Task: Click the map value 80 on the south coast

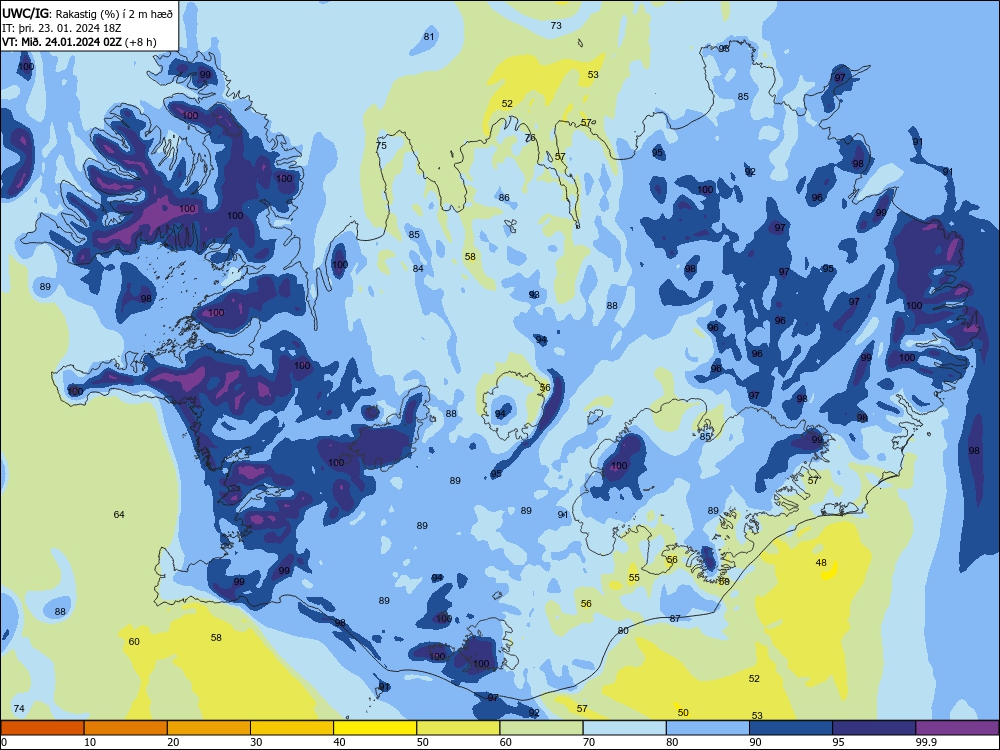Action: pos(623,631)
